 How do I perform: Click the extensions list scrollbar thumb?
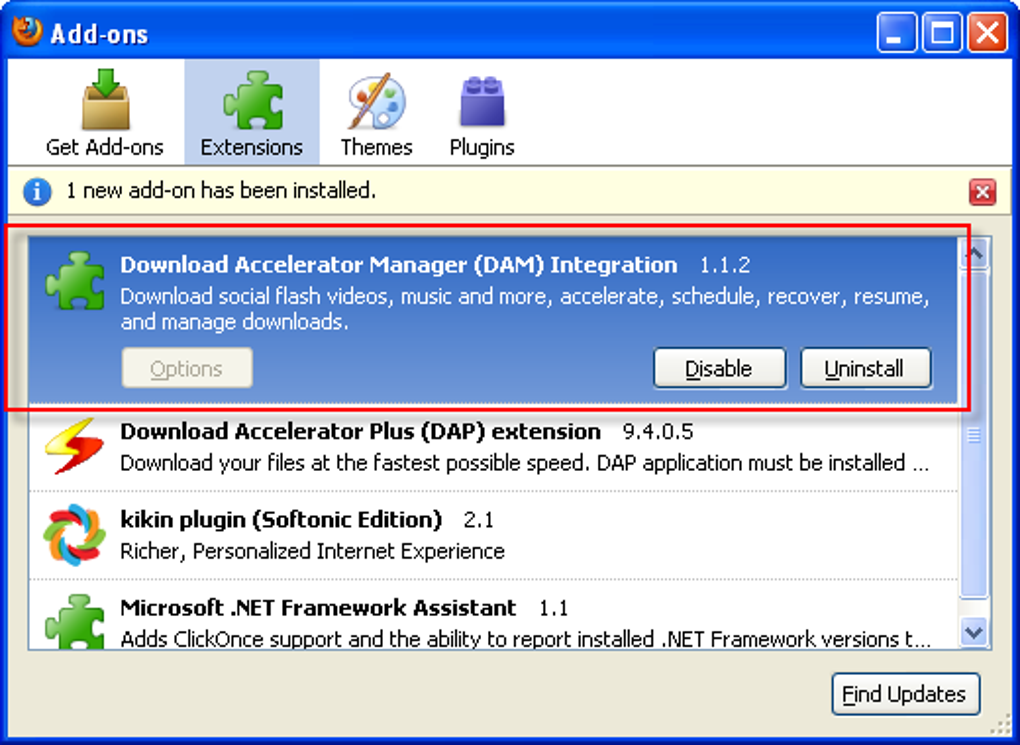pos(974,435)
